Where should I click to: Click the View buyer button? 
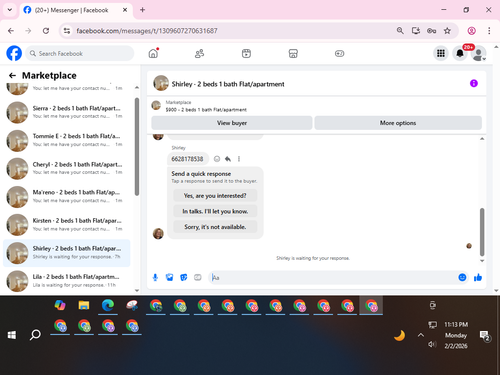coord(232,123)
